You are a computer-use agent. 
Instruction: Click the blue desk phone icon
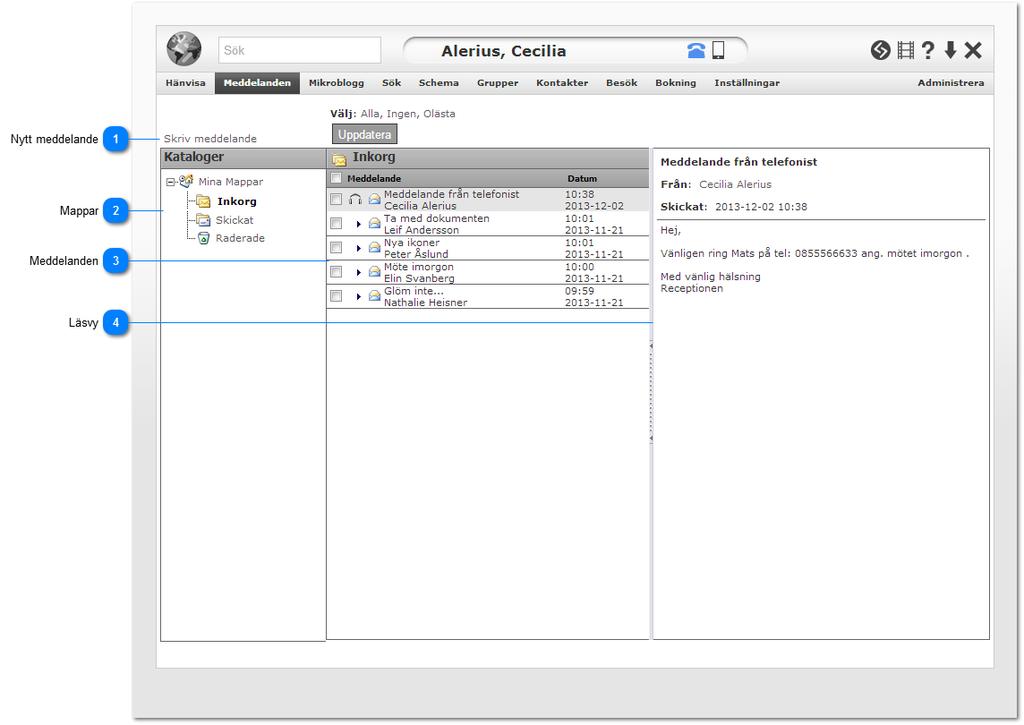(696, 50)
